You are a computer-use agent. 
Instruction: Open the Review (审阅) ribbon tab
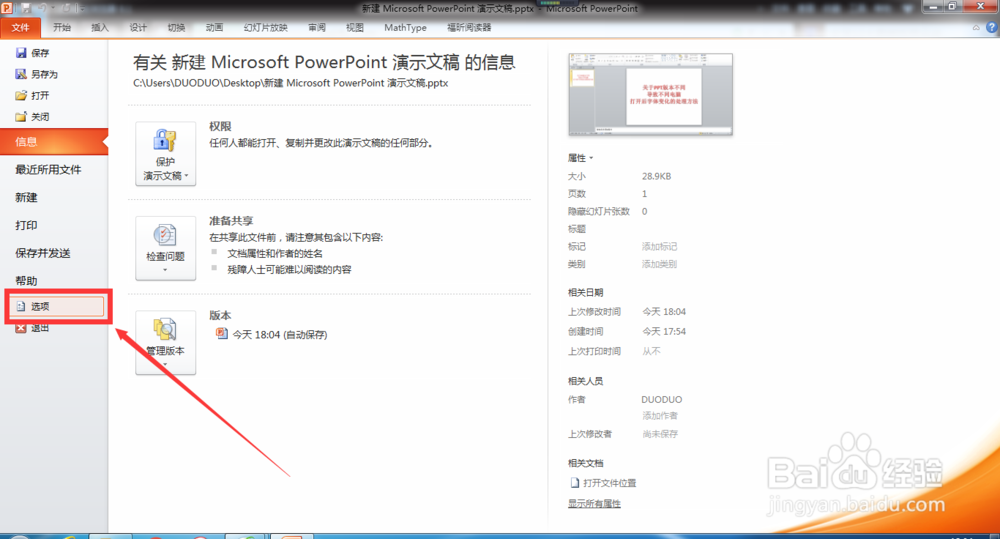[x=317, y=27]
